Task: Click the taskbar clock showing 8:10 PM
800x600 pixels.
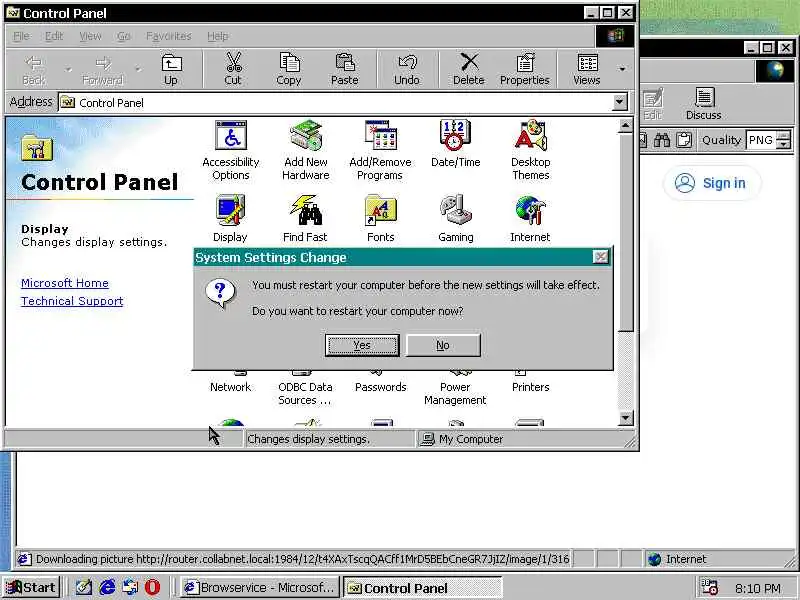Action: (x=758, y=588)
